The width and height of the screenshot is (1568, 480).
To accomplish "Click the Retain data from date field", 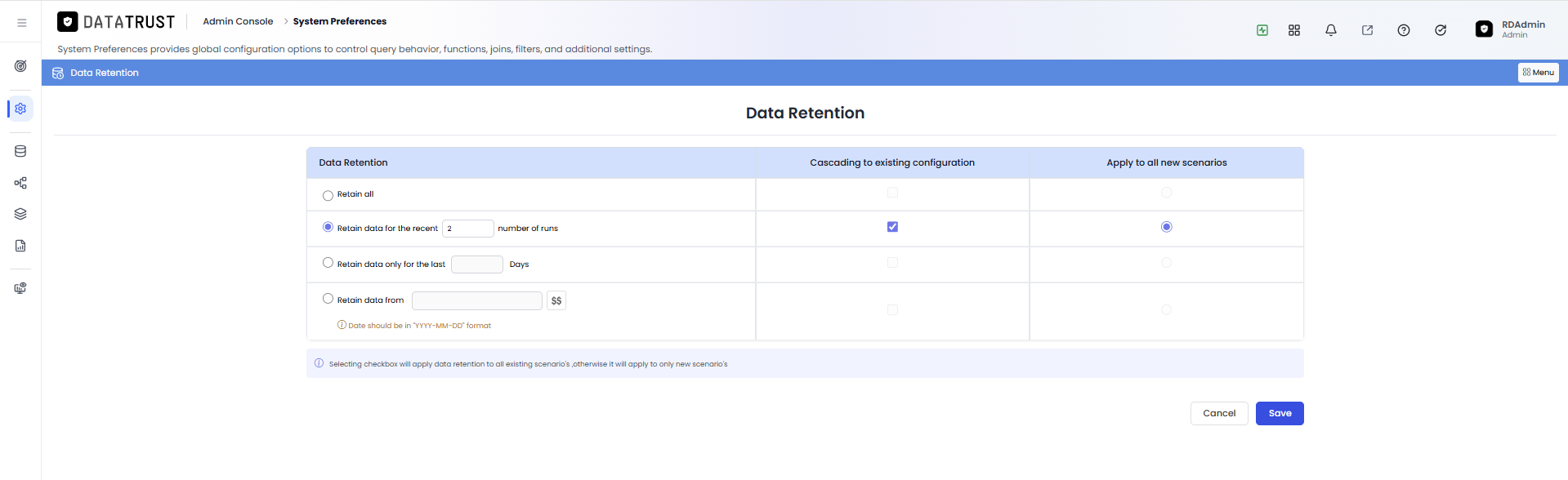I will (477, 300).
